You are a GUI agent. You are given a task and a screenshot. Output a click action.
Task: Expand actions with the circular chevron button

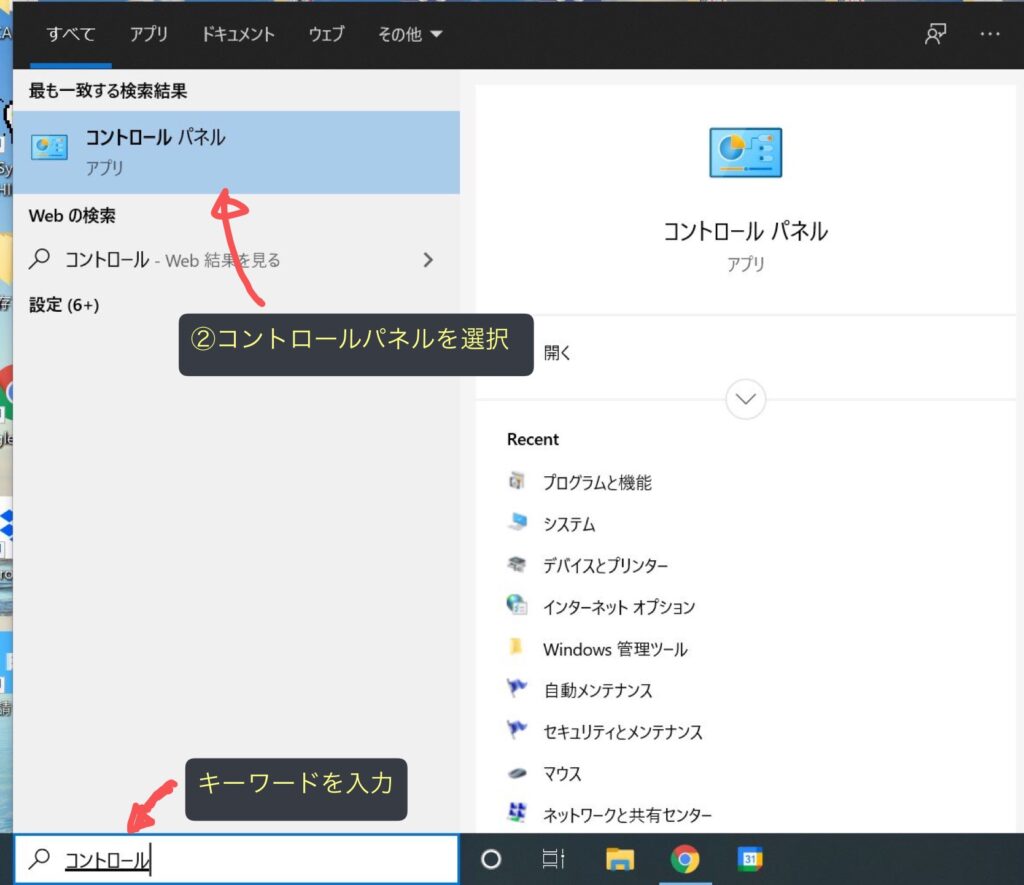click(x=746, y=399)
